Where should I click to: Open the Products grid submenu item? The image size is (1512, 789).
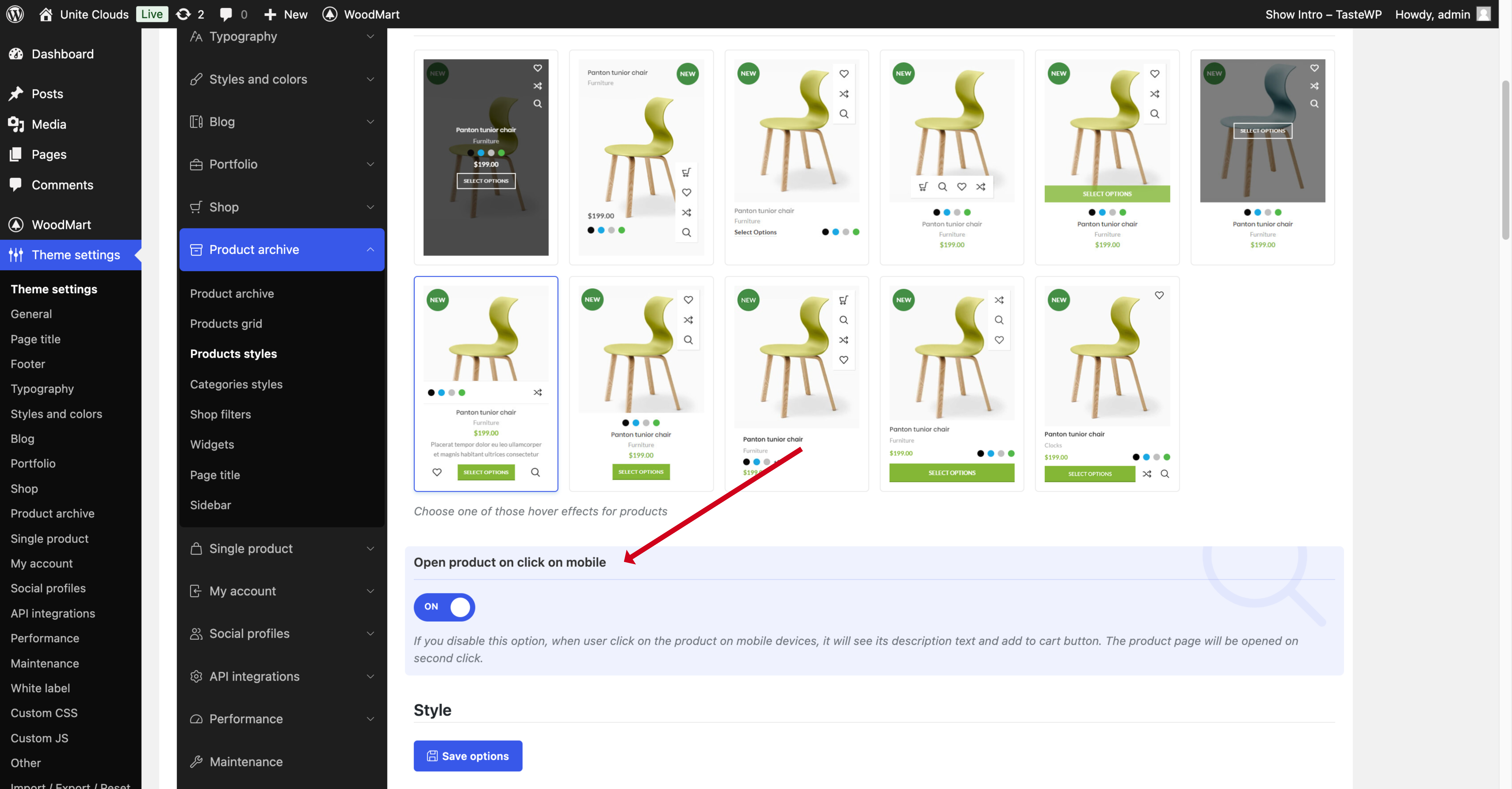tap(226, 324)
